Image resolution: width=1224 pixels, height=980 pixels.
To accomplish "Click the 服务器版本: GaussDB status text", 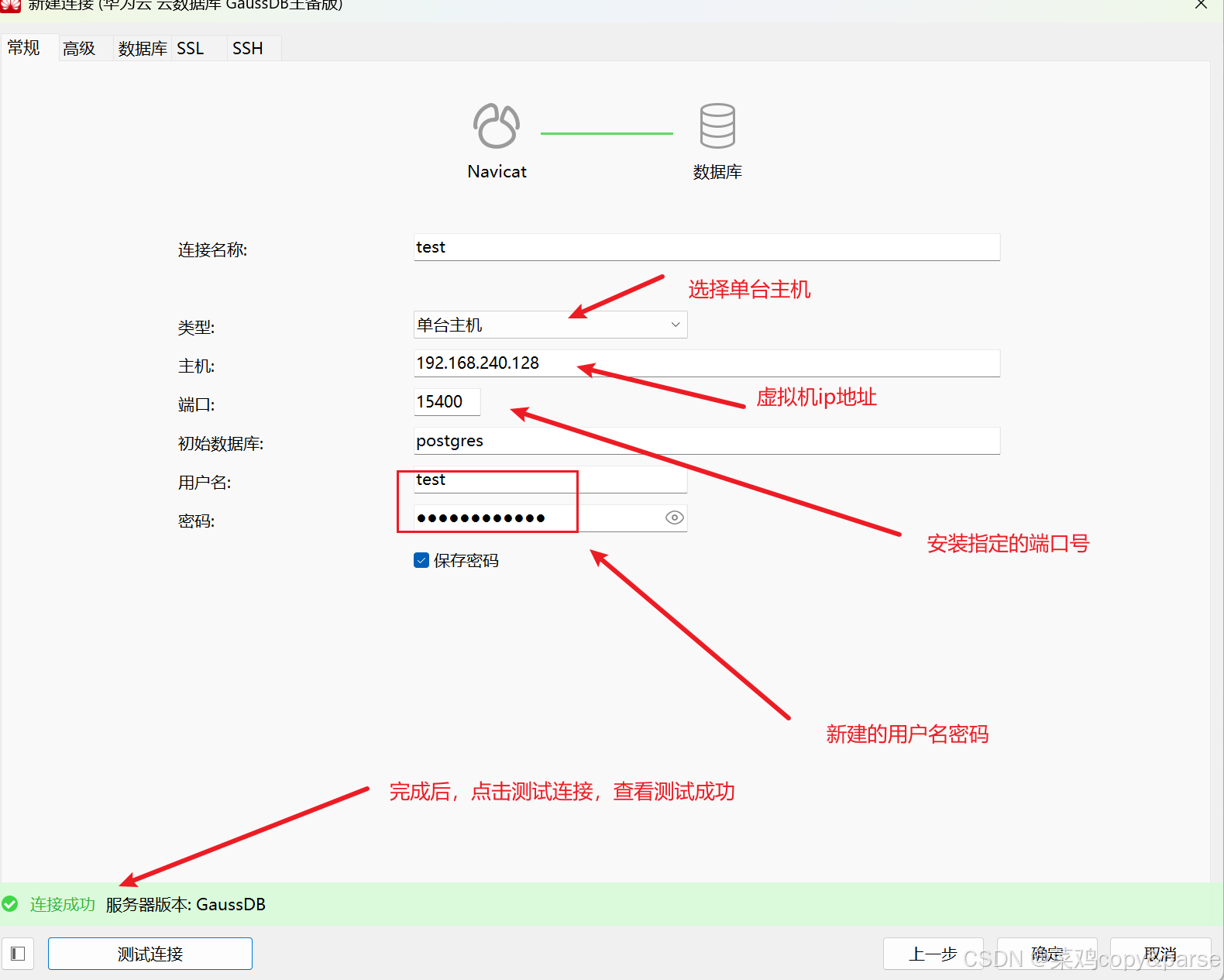I will pyautogui.click(x=186, y=904).
